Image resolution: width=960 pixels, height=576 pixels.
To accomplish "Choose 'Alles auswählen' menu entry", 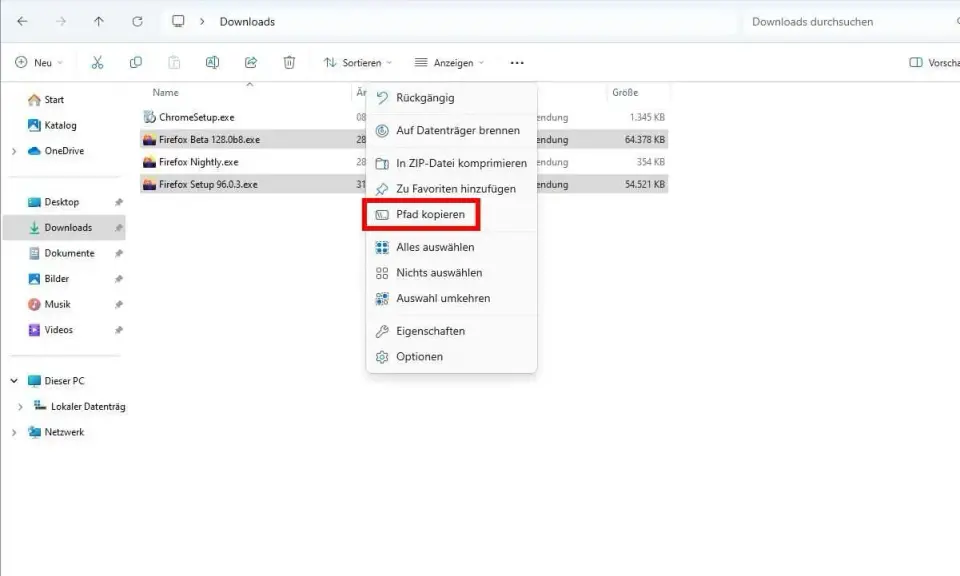I will pyautogui.click(x=451, y=247).
